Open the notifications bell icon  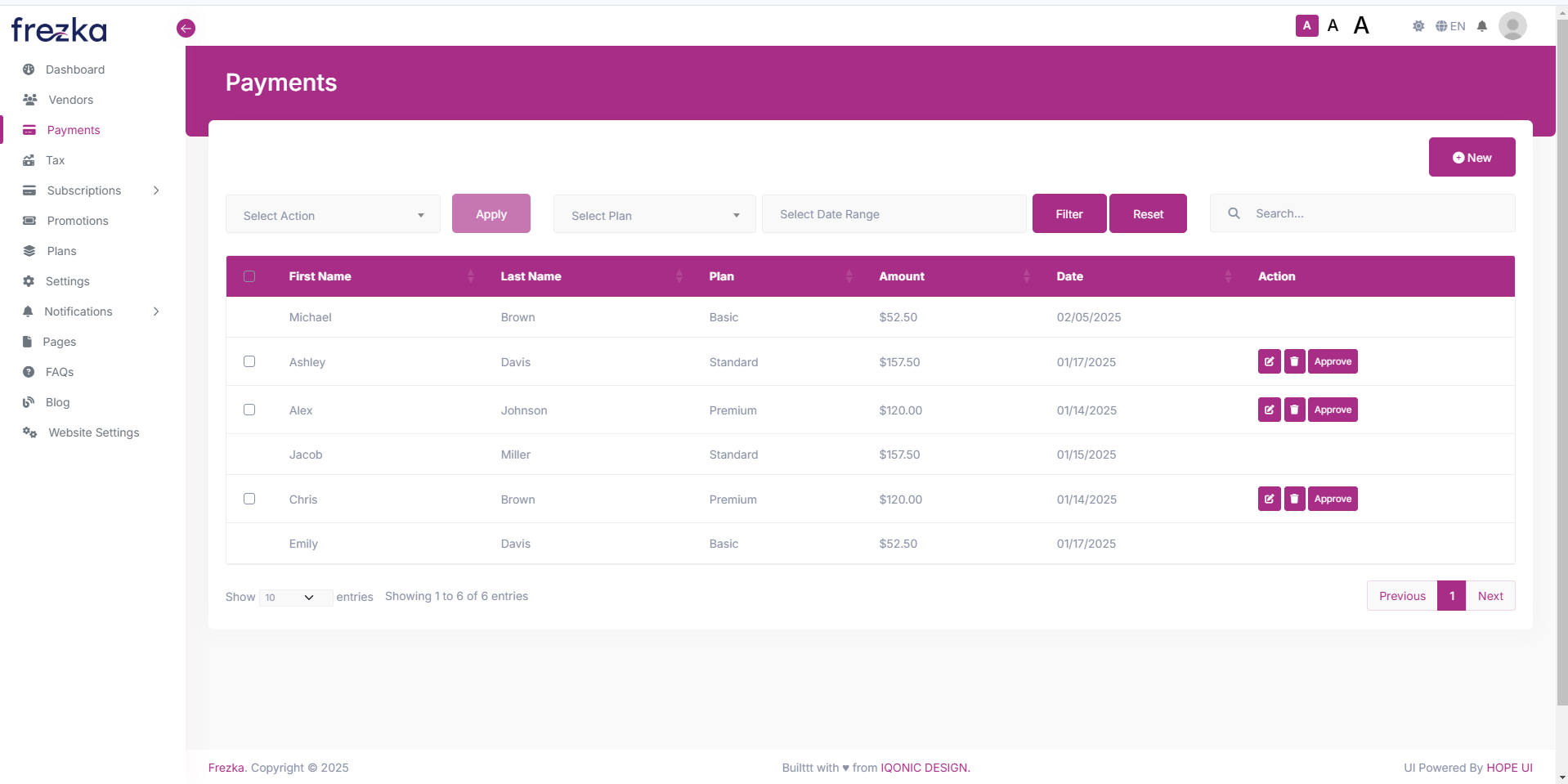1482,25
